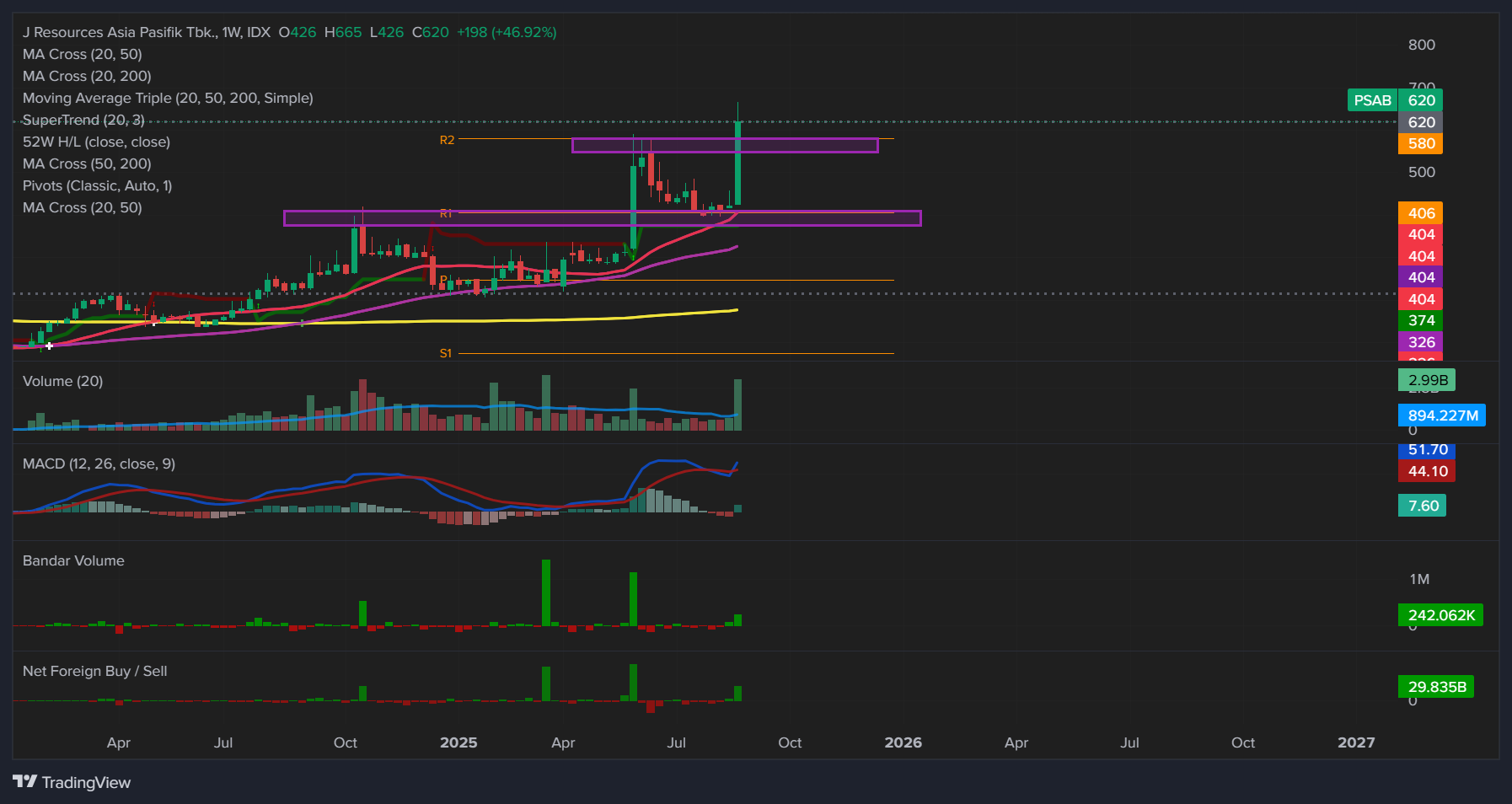Viewport: 1512px width, 804px height.
Task: Click the blue 51.70 MACD value
Action: [x=1427, y=450]
